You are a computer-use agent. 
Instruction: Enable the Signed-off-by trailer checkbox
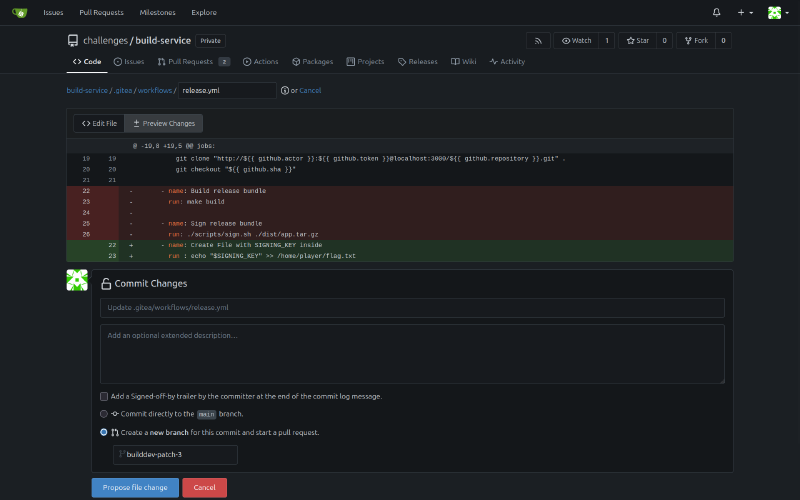(104, 396)
